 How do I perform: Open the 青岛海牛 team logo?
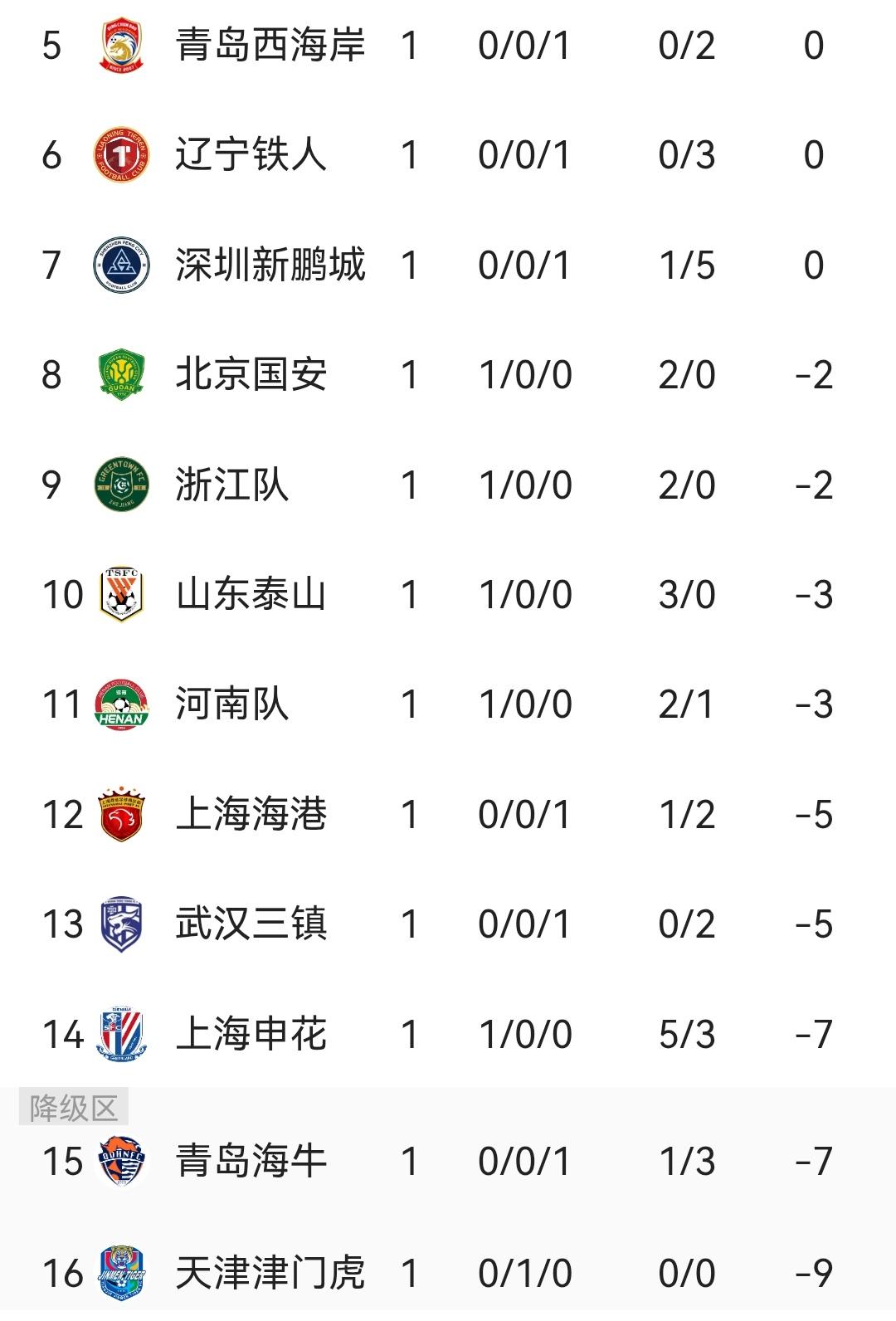click(x=121, y=1161)
